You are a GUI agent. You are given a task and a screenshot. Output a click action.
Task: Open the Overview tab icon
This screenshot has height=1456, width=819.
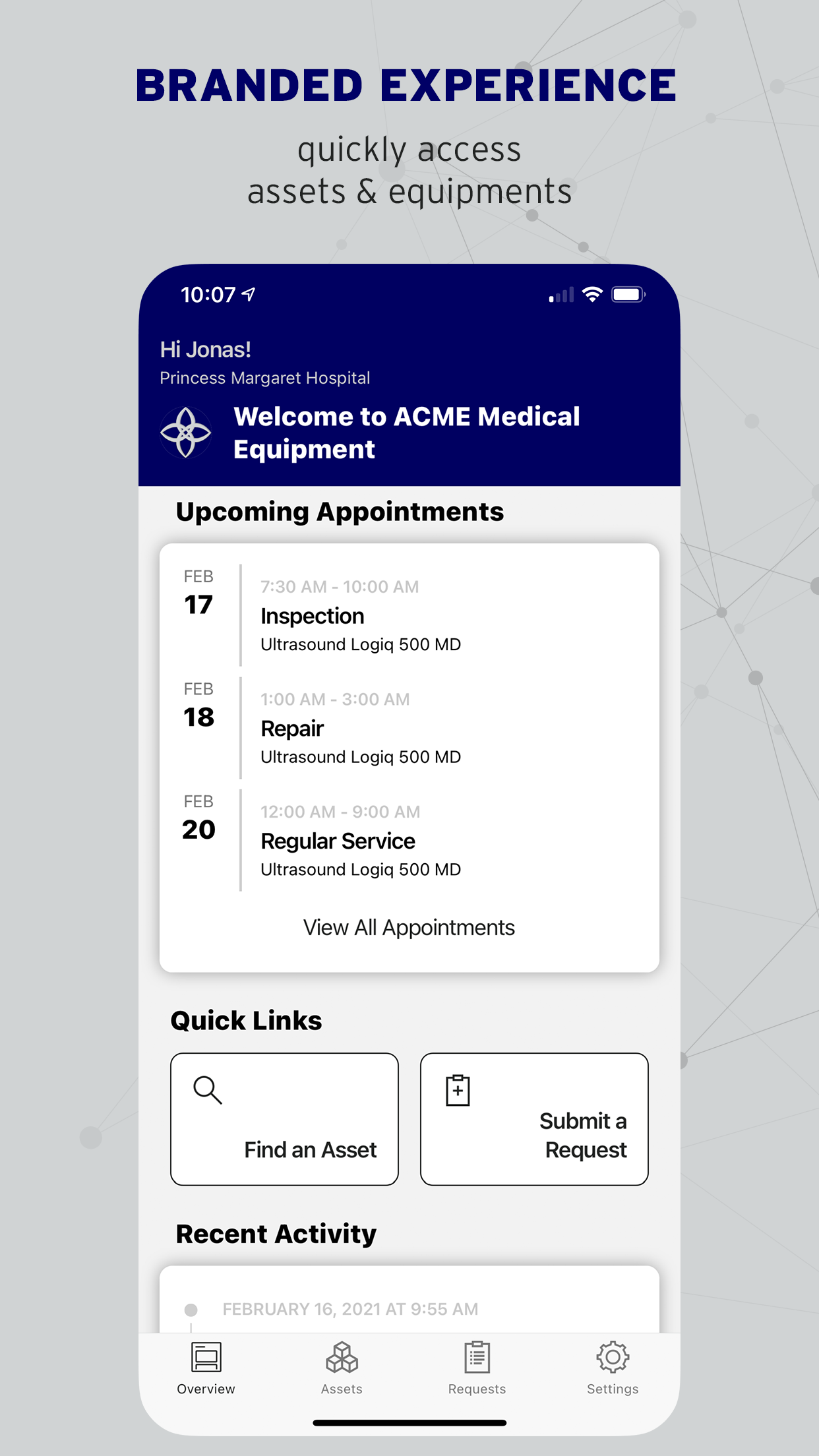point(205,1360)
